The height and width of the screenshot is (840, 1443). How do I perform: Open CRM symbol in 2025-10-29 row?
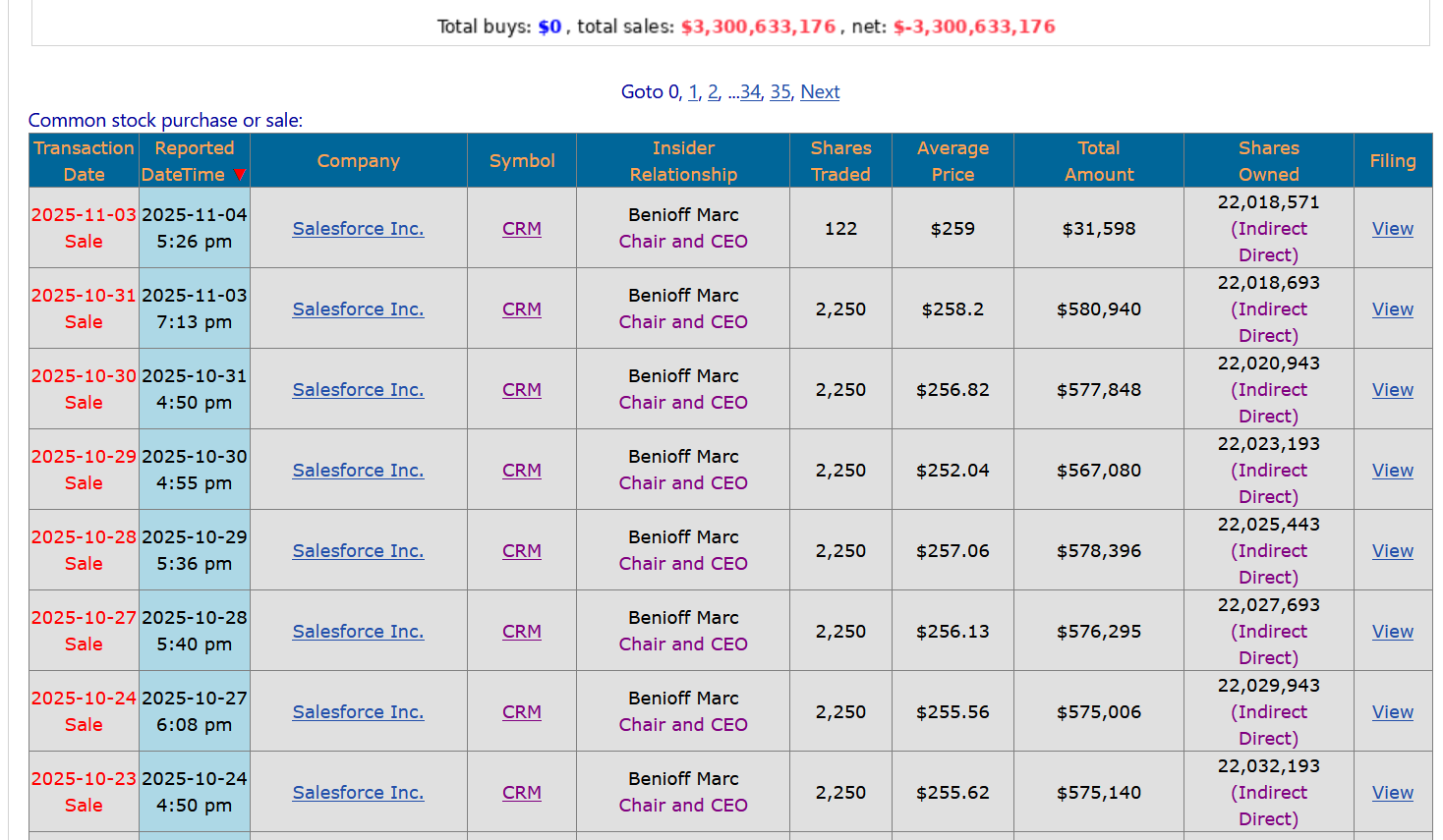(522, 470)
